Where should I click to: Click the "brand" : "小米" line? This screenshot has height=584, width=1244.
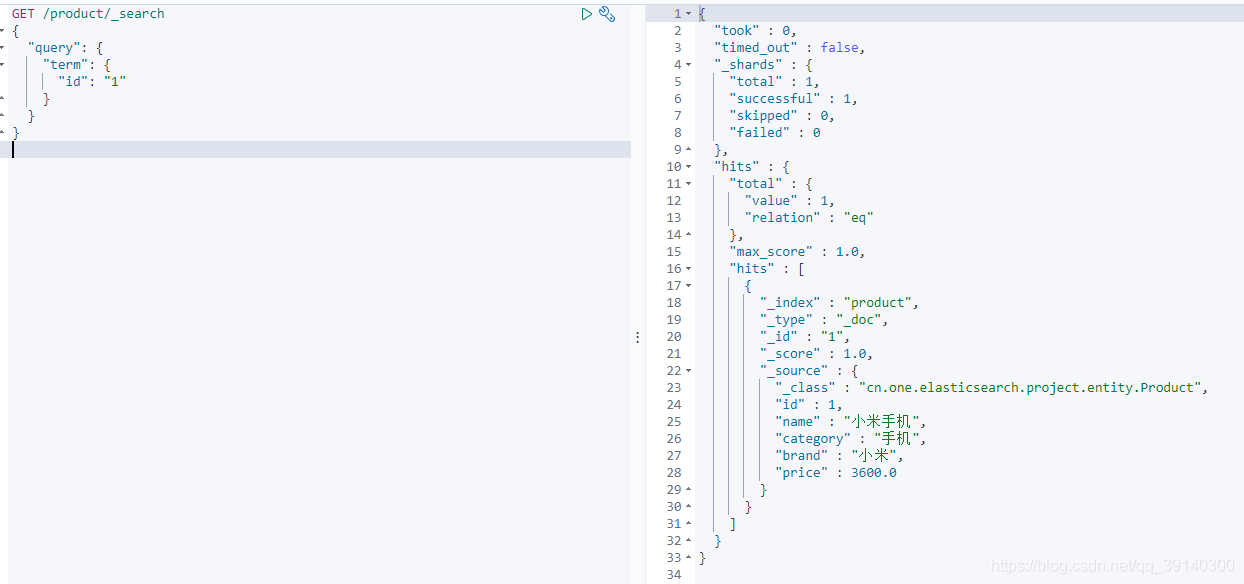[x=839, y=456]
